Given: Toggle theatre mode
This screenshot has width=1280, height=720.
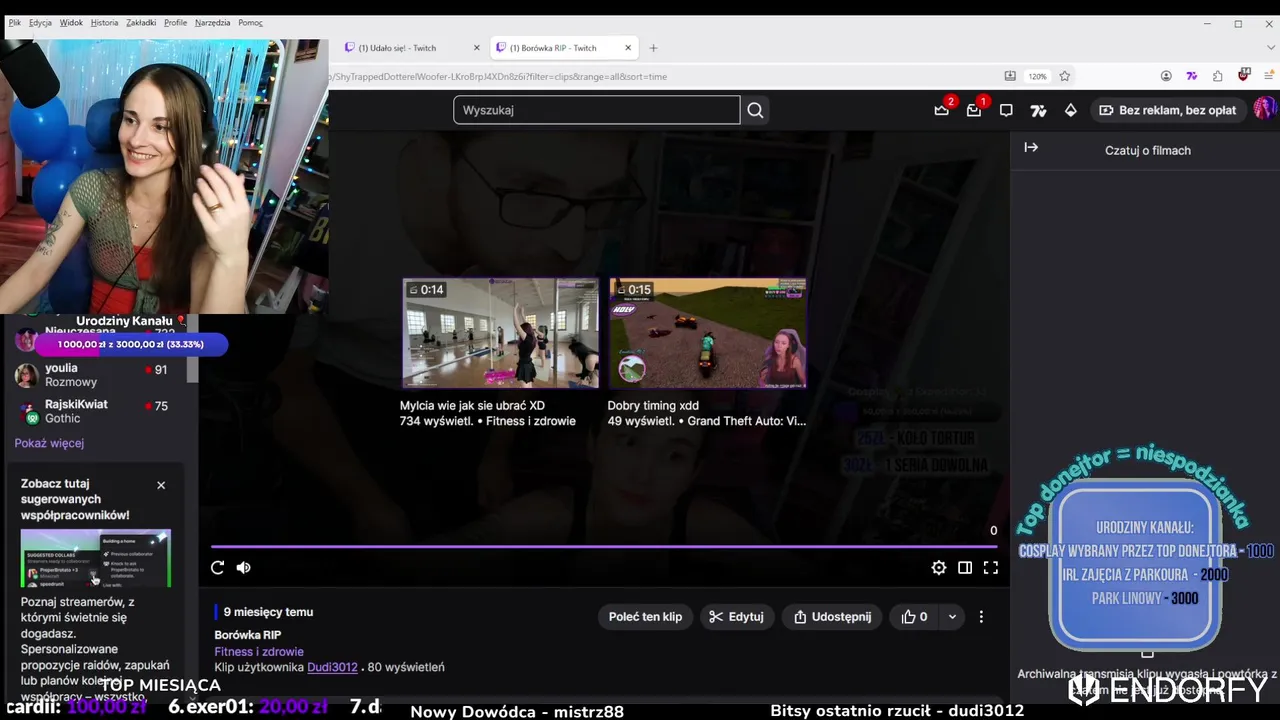Looking at the screenshot, I should [964, 568].
